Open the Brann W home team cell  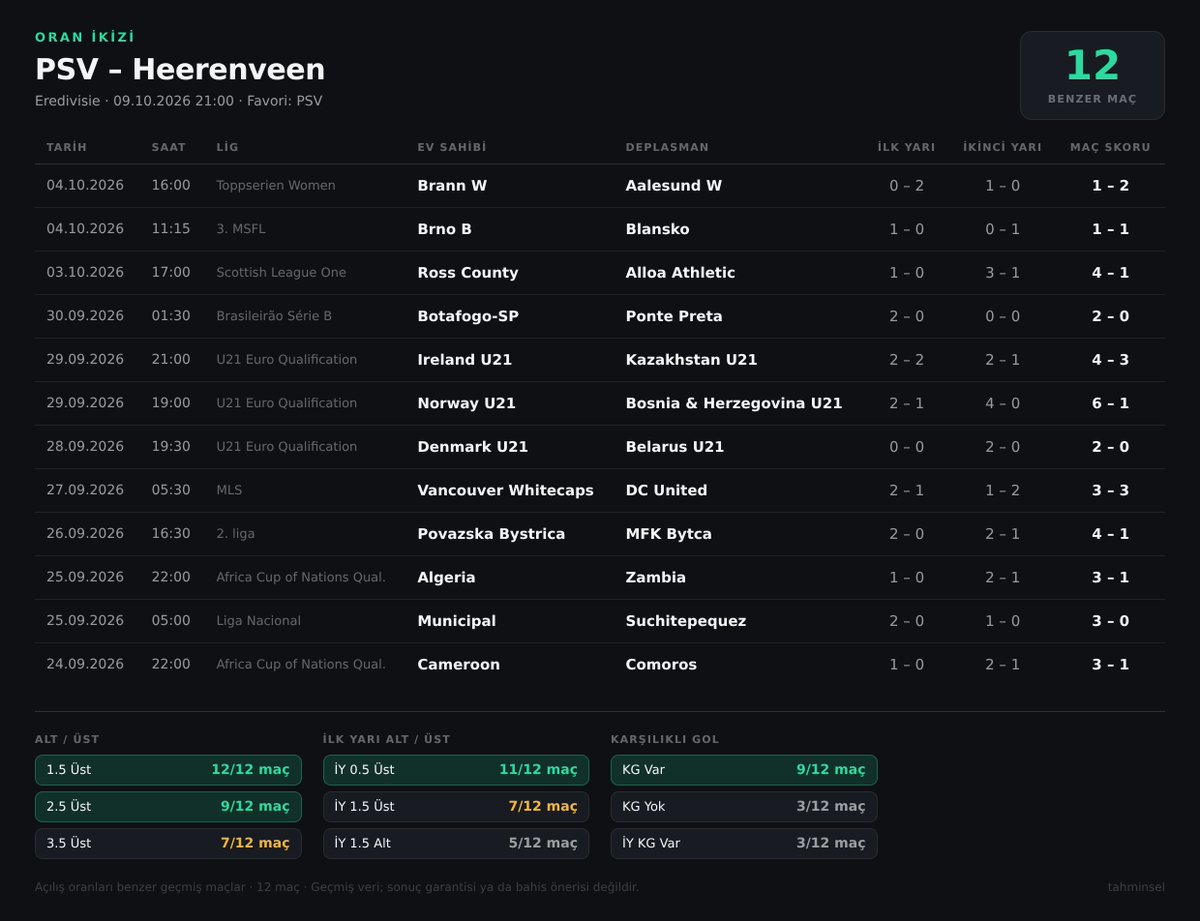click(452, 186)
